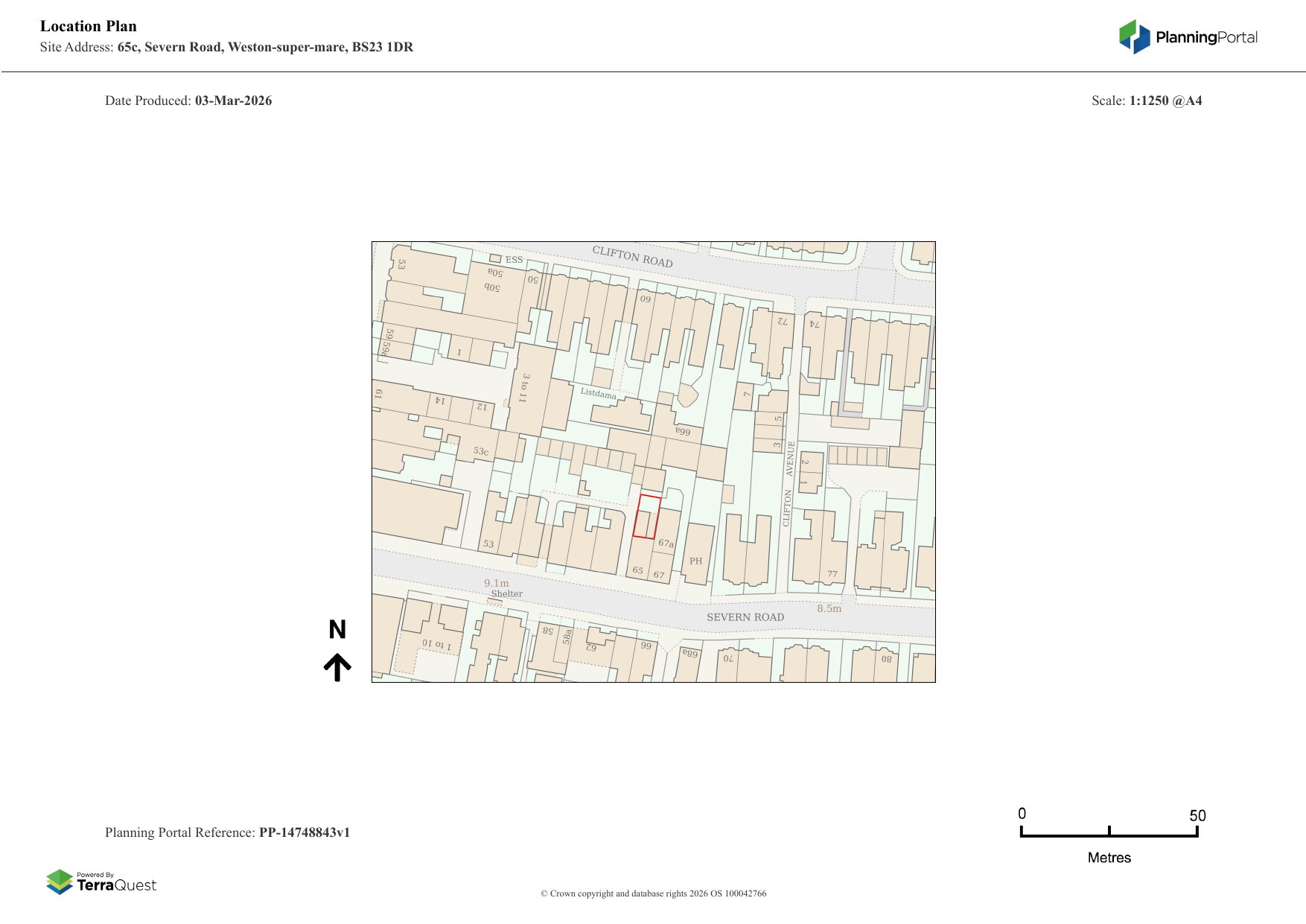Click the Severn Road street label
Viewport: 1306px width, 924px height.
coord(745,617)
